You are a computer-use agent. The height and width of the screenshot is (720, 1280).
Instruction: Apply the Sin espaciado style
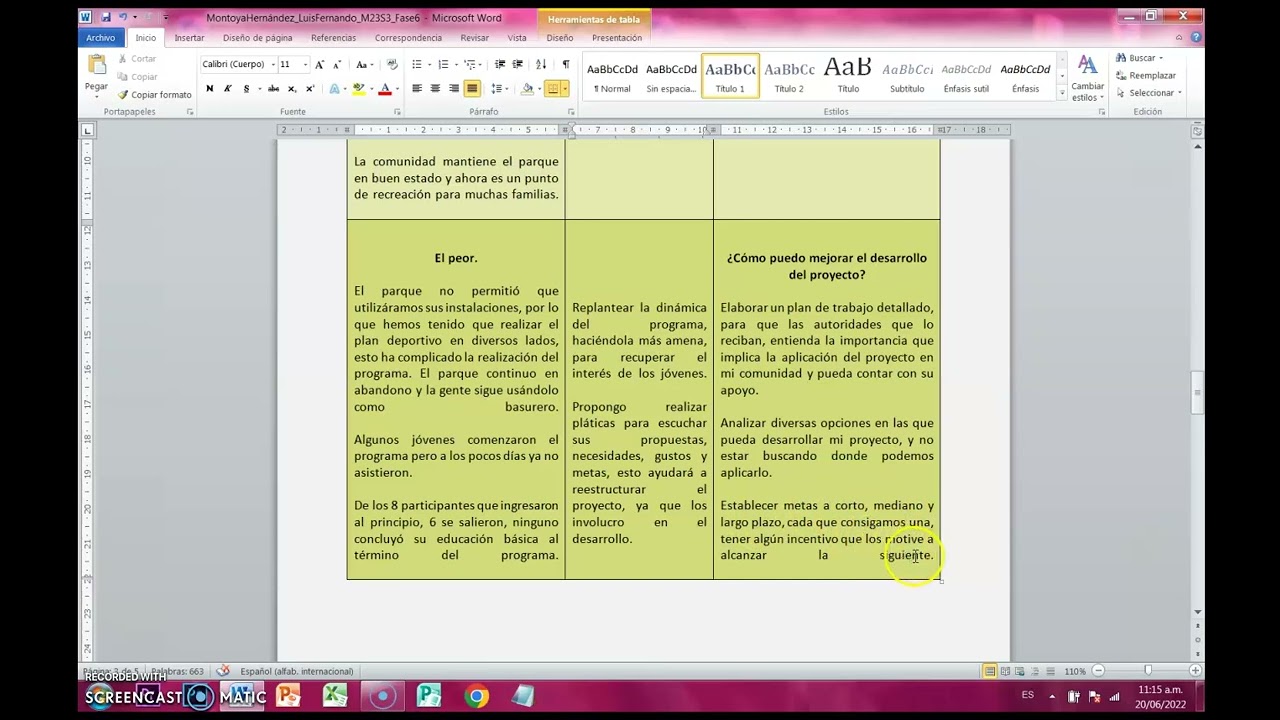click(671, 76)
